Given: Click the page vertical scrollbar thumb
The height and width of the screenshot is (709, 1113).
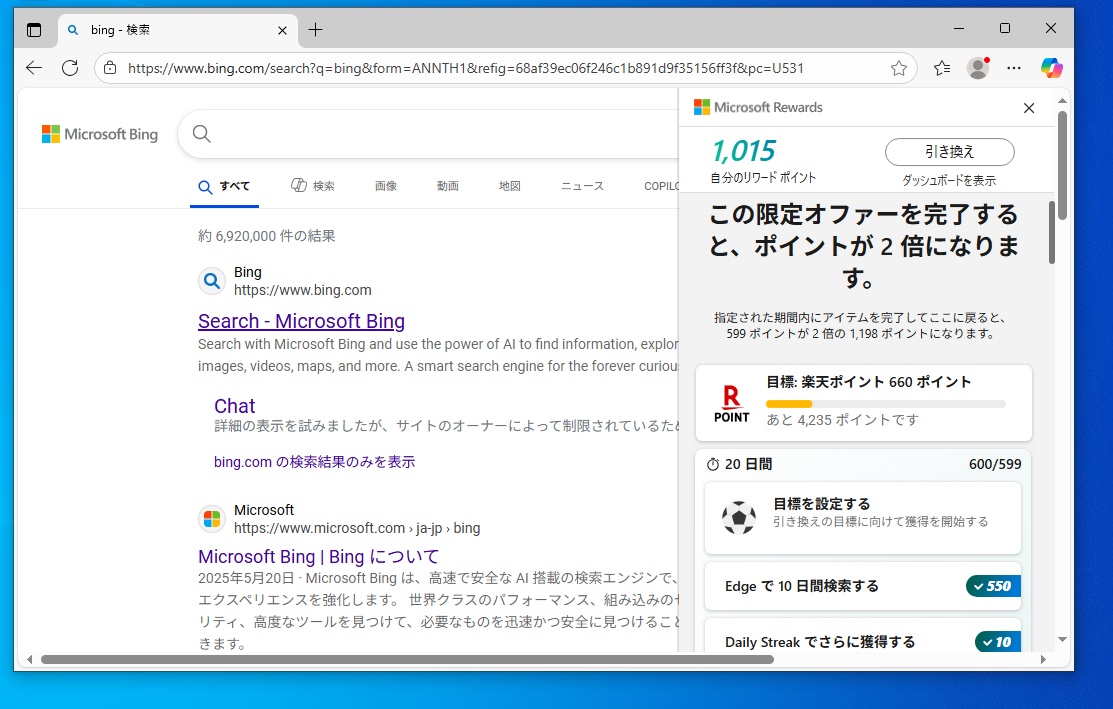Looking at the screenshot, I should (x=1062, y=165).
